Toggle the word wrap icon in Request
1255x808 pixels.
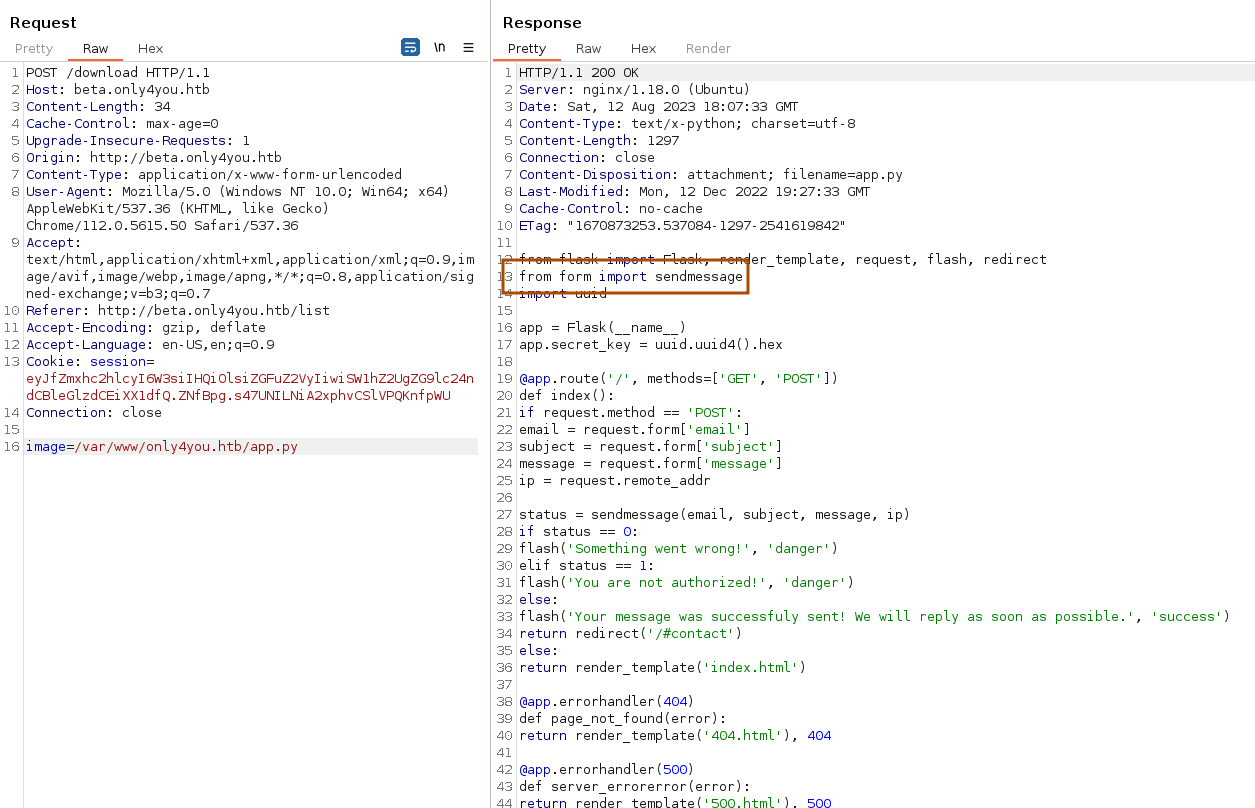(410, 48)
